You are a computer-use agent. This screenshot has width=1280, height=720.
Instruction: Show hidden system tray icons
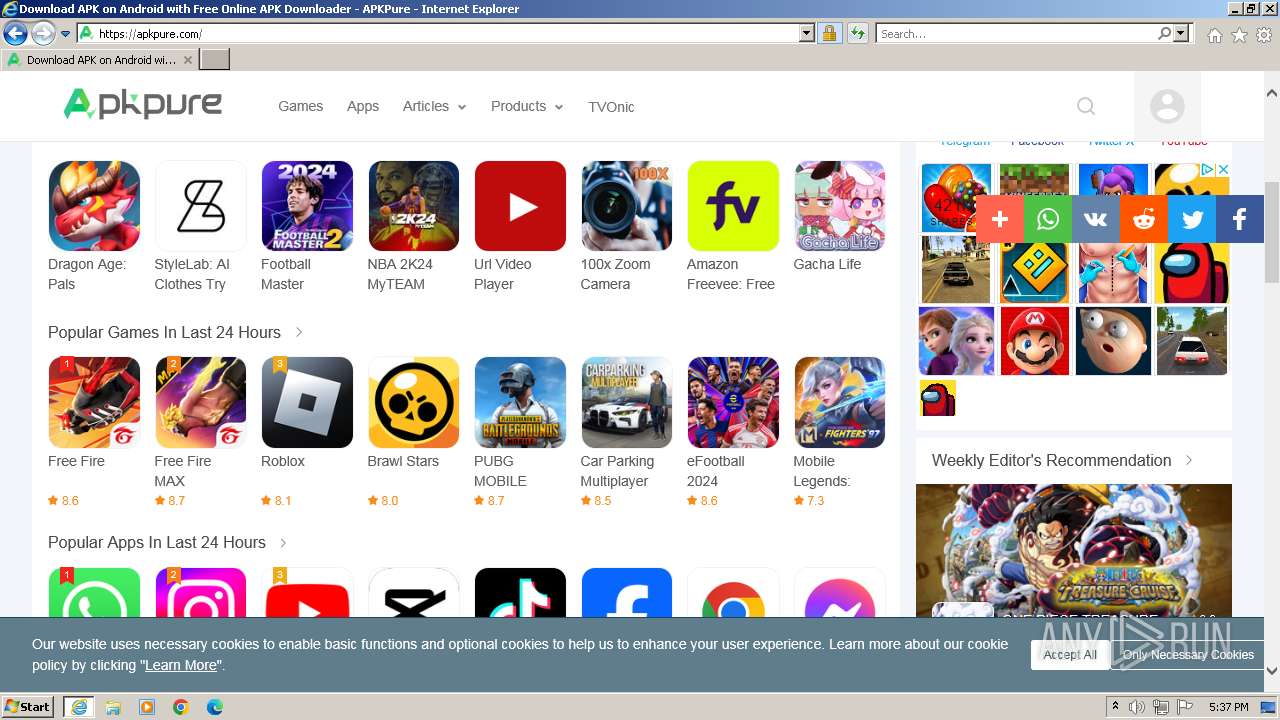coord(1115,707)
